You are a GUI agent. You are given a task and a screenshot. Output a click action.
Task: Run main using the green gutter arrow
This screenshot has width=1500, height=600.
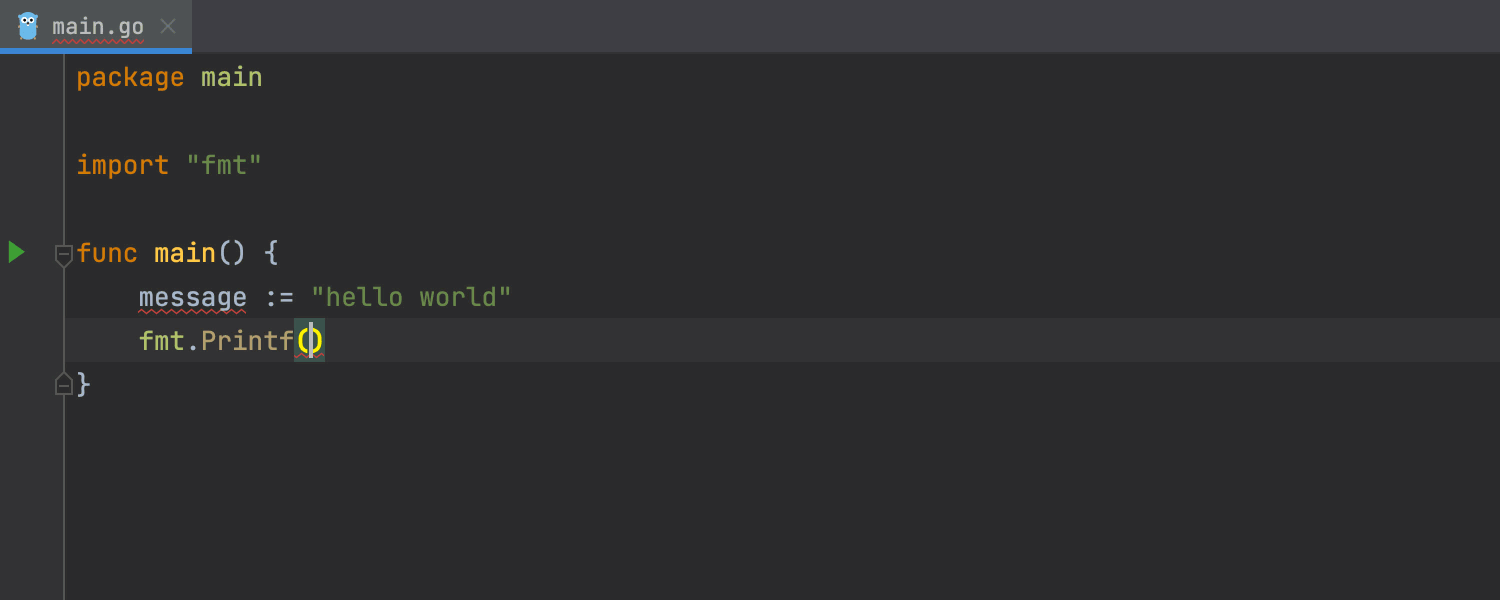click(16, 252)
